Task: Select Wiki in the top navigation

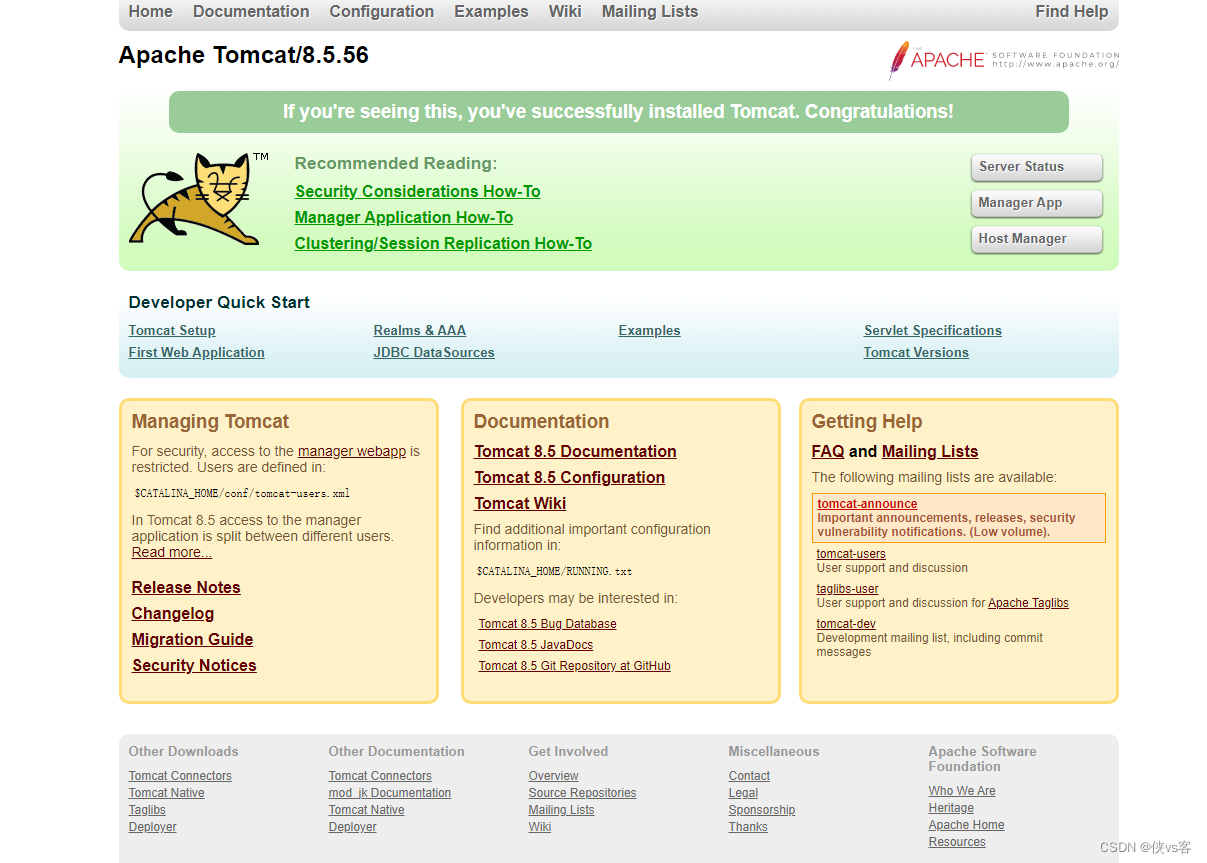Action: 565,12
